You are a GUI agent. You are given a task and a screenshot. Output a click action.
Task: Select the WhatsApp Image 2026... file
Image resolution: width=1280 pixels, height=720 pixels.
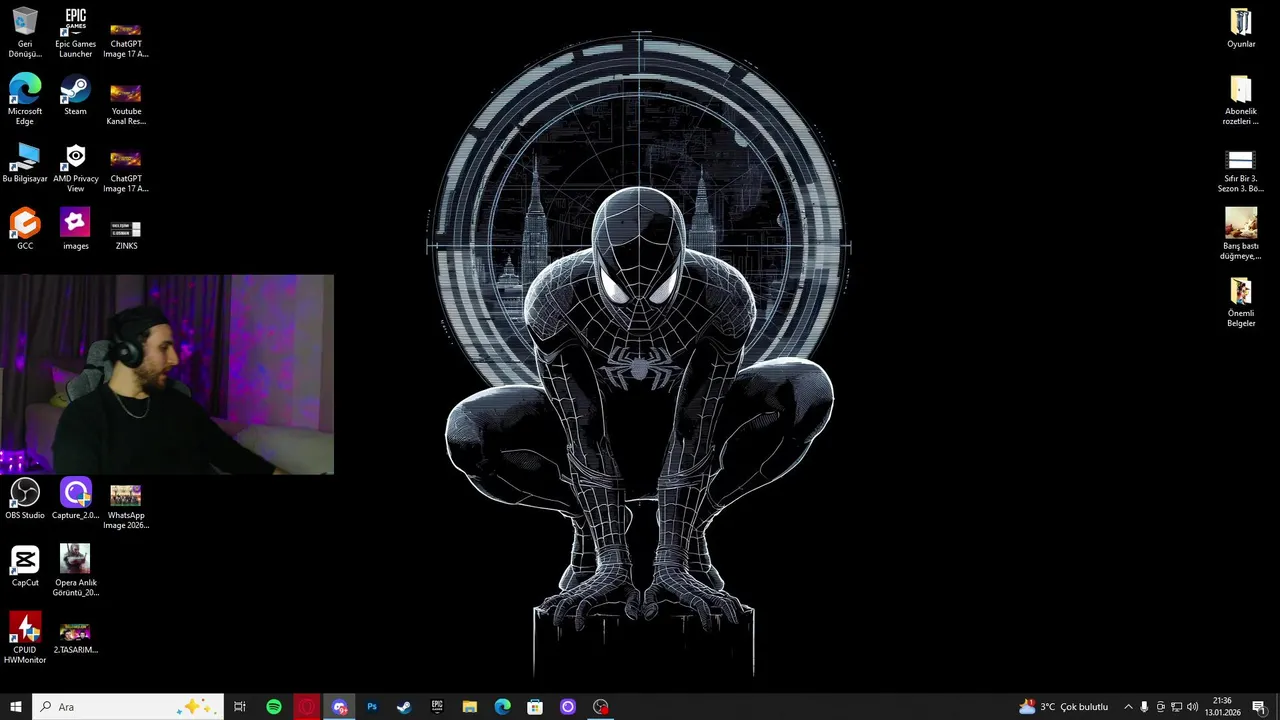click(126, 506)
